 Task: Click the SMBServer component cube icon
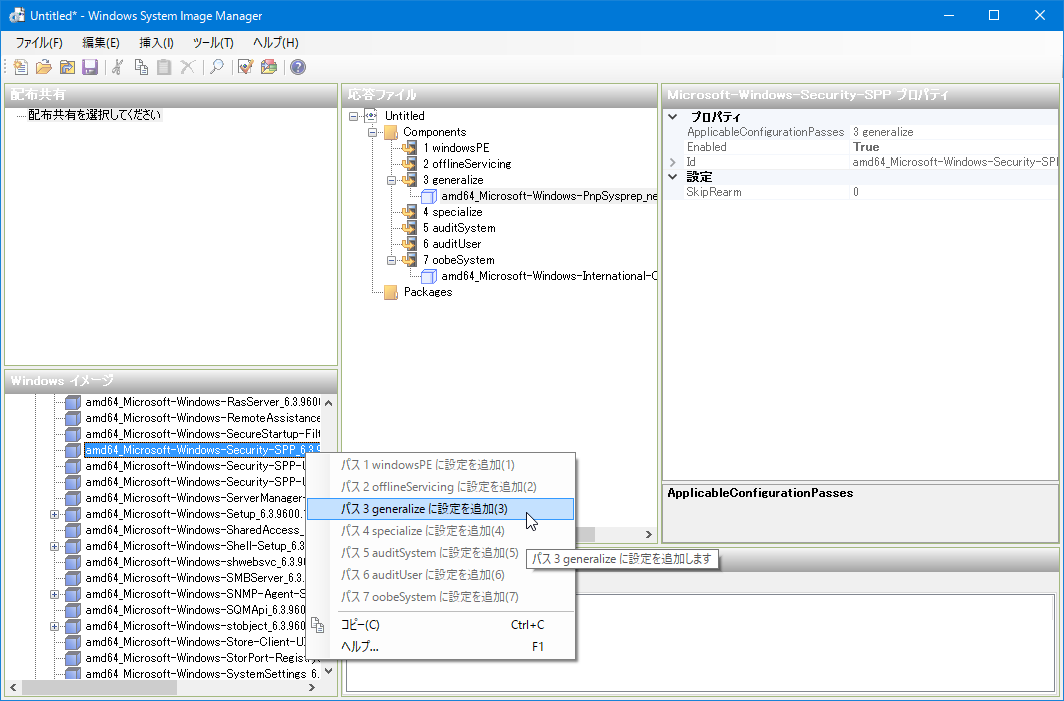coord(73,578)
